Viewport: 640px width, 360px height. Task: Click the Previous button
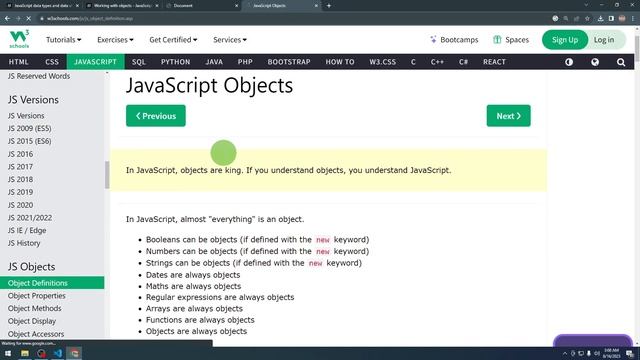point(156,116)
